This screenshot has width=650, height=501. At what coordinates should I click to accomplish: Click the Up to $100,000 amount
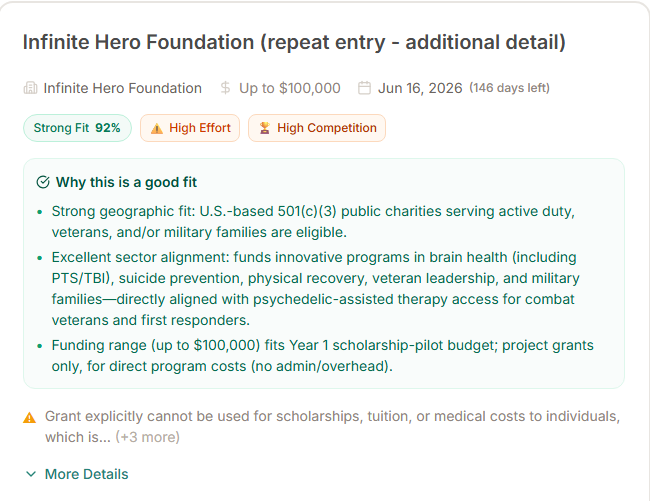(289, 88)
